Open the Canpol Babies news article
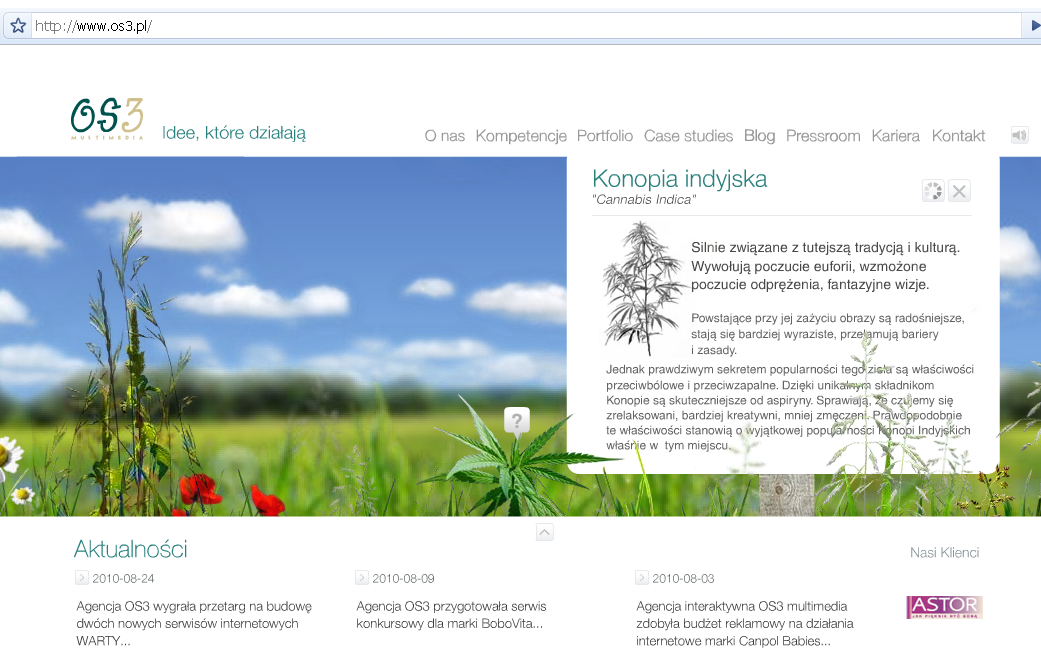1041x661 pixels. tap(741, 623)
